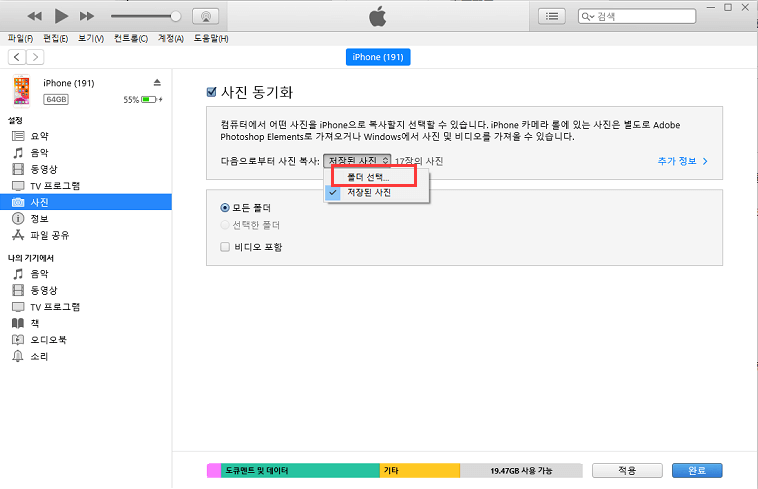Open the 파일(F) menu
758x489 pixels.
20,39
